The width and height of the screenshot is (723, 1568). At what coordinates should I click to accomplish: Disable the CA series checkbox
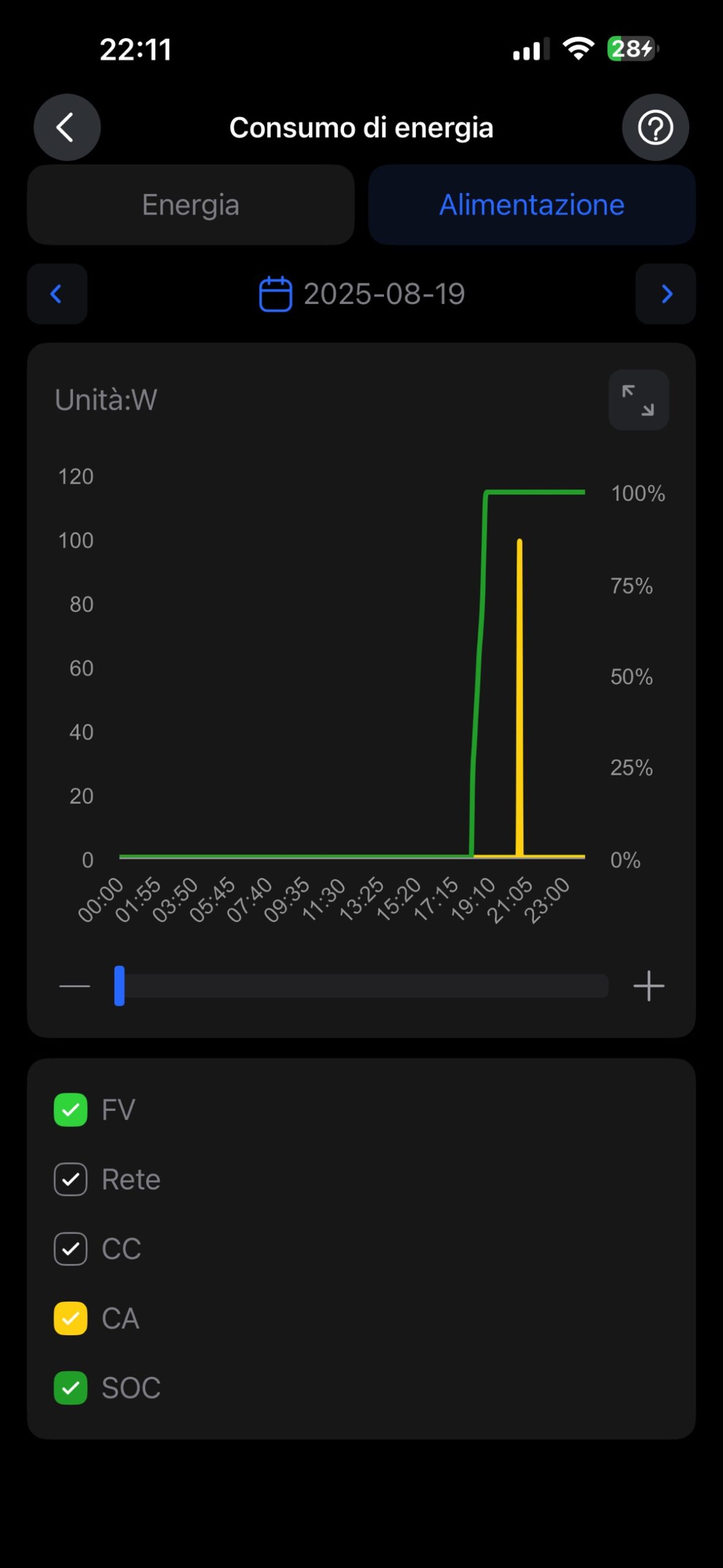pyautogui.click(x=70, y=1318)
